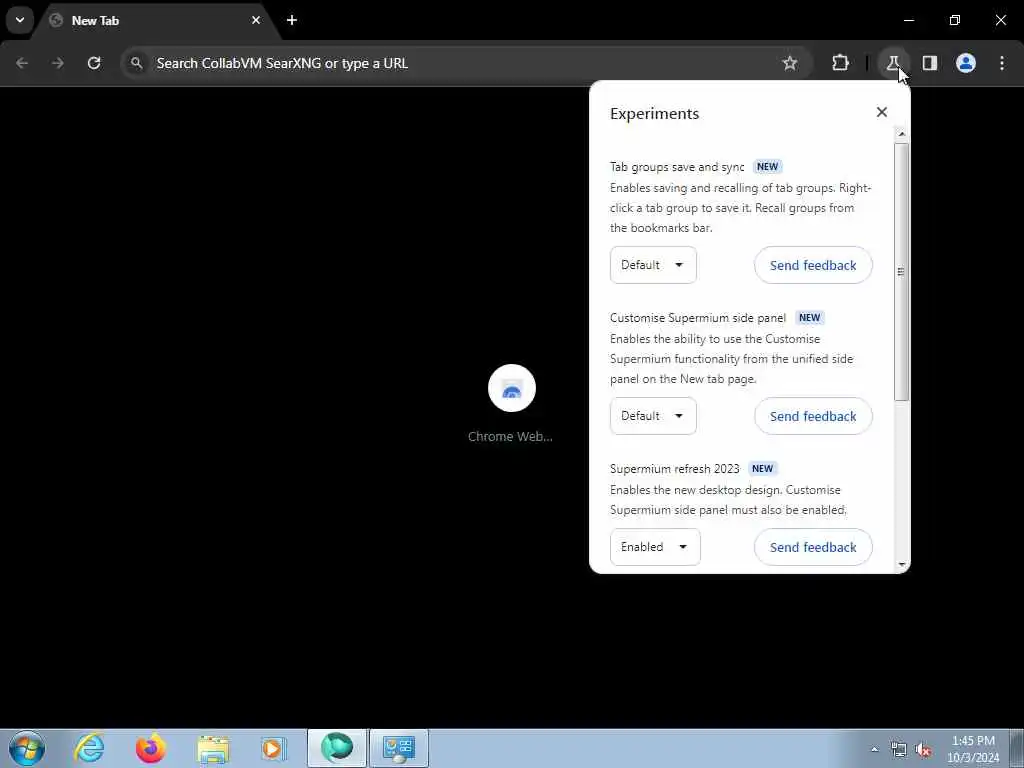Open the network status tray icon
The height and width of the screenshot is (768, 1024).
(899, 750)
